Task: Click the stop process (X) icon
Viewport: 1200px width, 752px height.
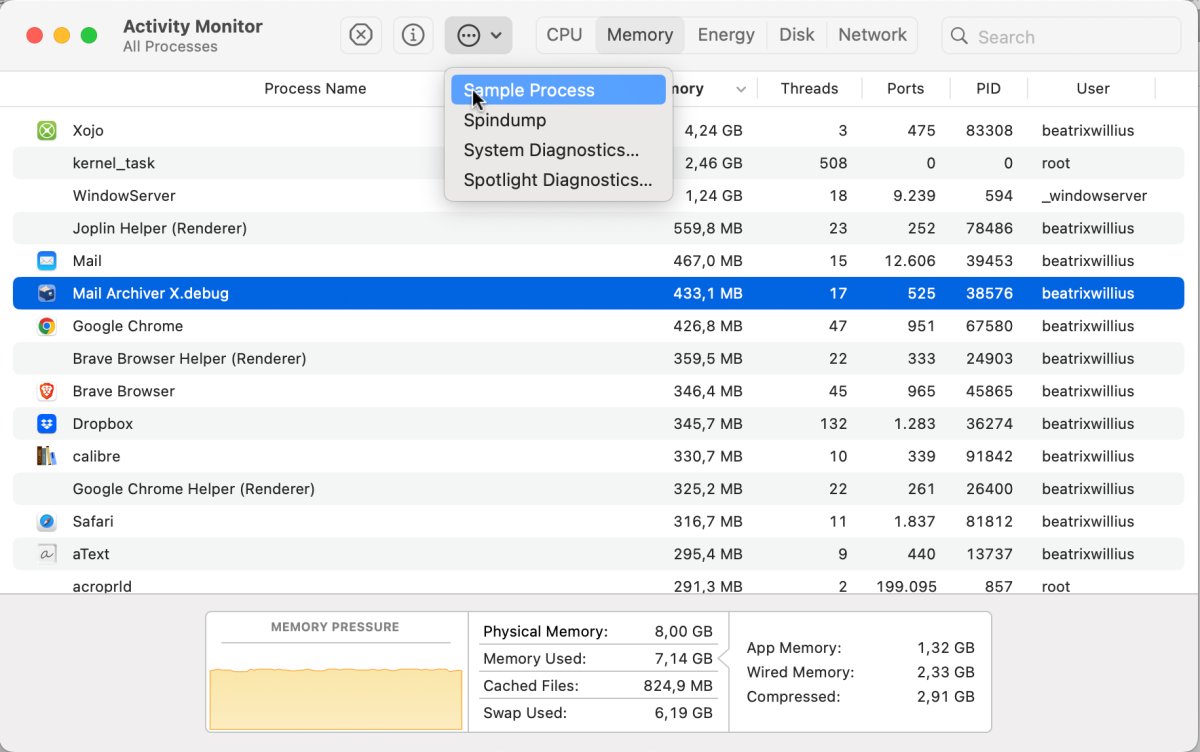Action: point(360,34)
